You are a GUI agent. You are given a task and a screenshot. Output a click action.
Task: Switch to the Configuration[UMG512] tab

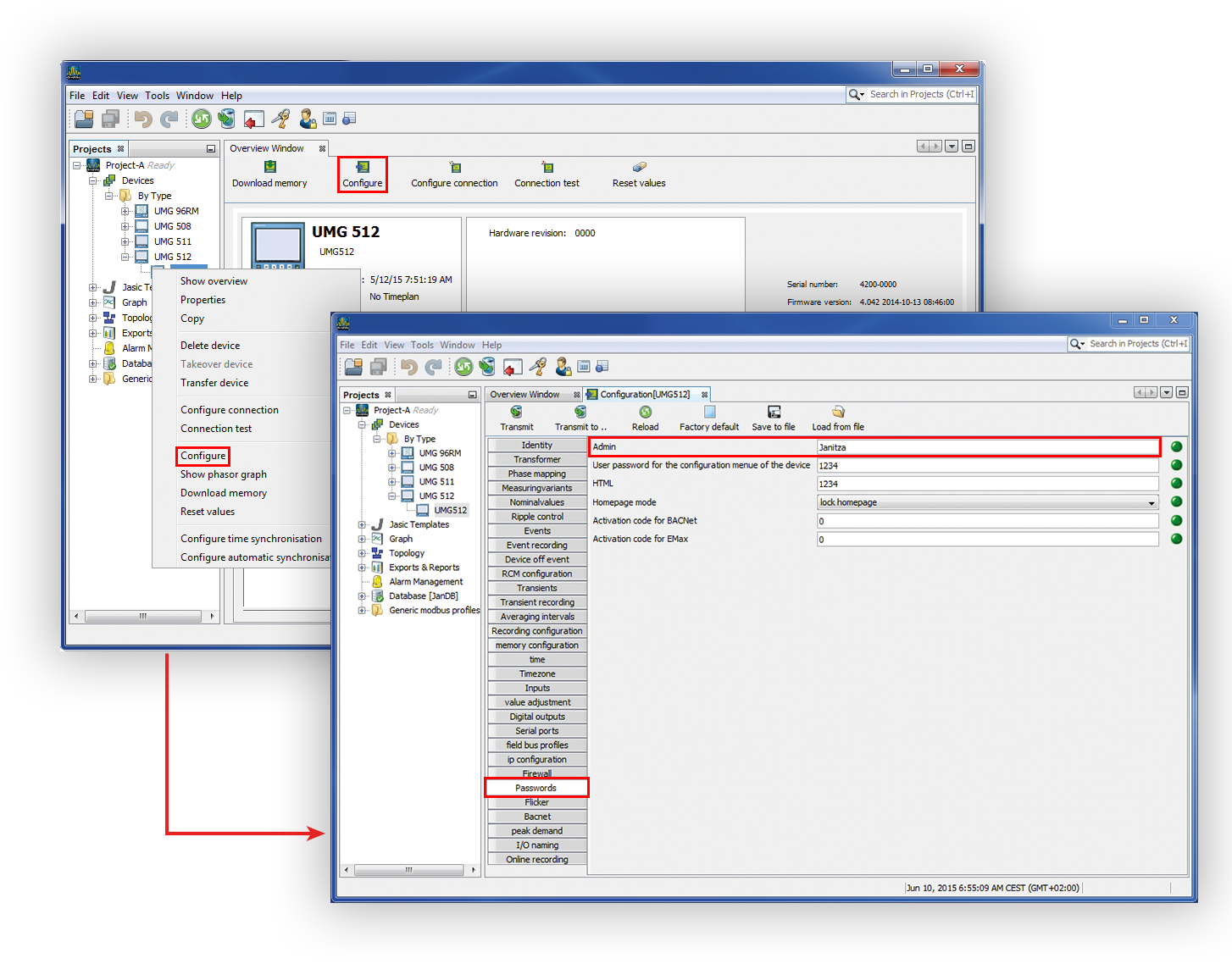[x=645, y=395]
